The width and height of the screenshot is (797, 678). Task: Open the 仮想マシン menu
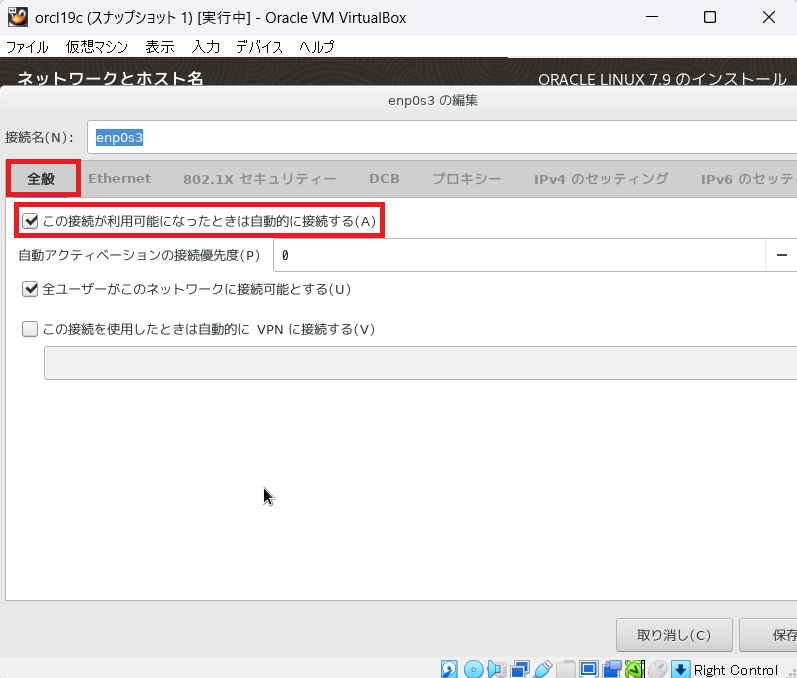coord(96,47)
